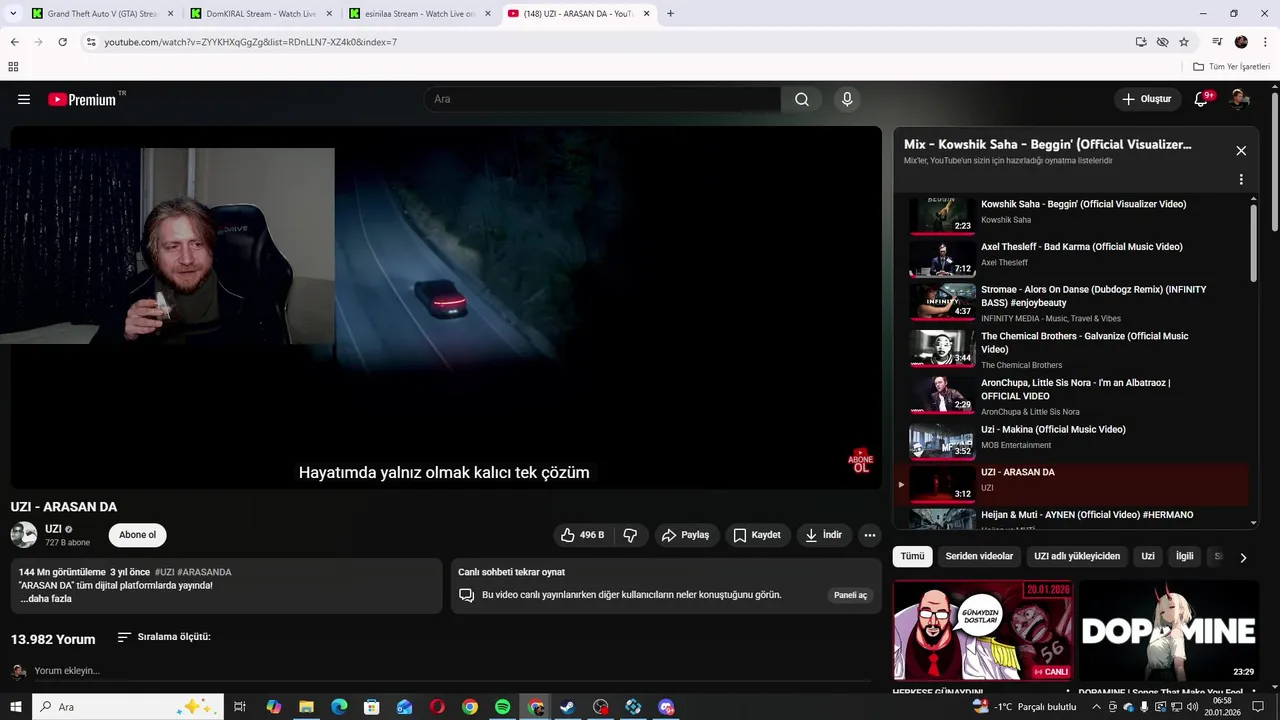The height and width of the screenshot is (720, 1280).
Task: Click the install app icon in address bar
Action: coord(1141,42)
